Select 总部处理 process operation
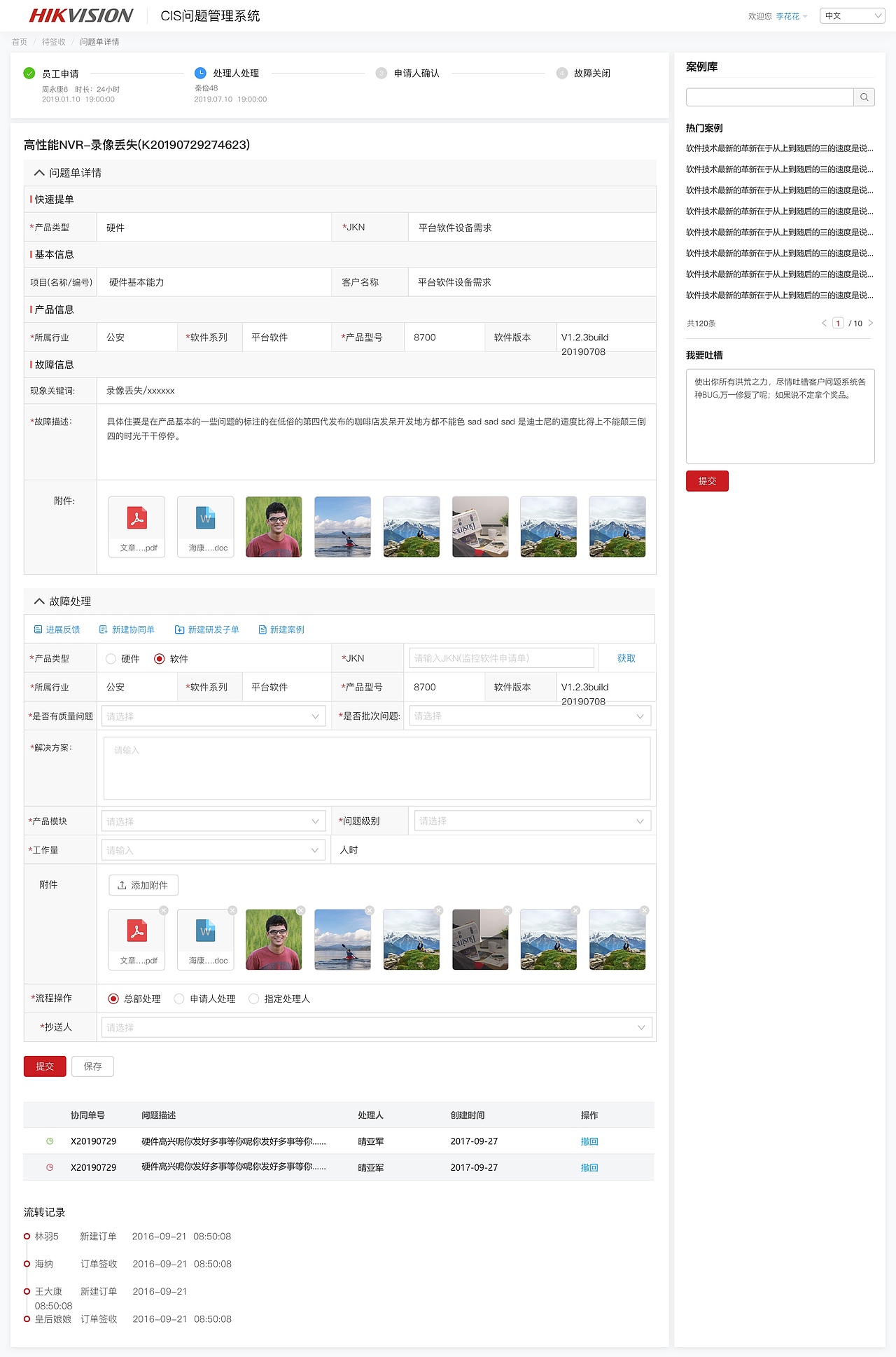Image resolution: width=896 pixels, height=1357 pixels. point(113,998)
